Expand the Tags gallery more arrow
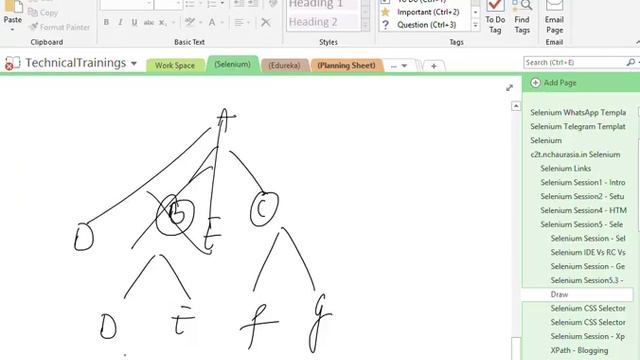The height and width of the screenshot is (360, 640). click(476, 25)
